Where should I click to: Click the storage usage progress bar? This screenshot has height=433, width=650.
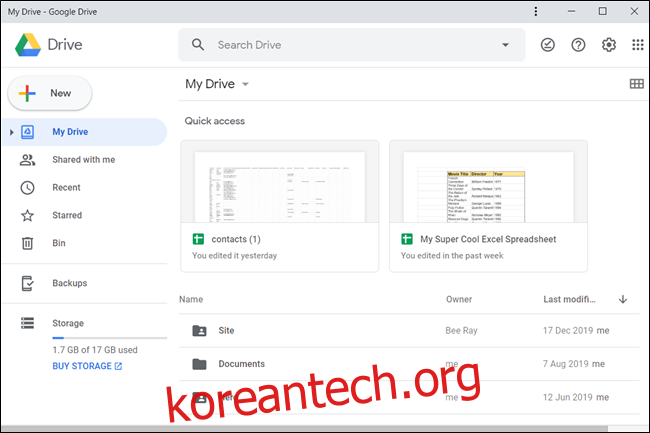click(x=109, y=338)
